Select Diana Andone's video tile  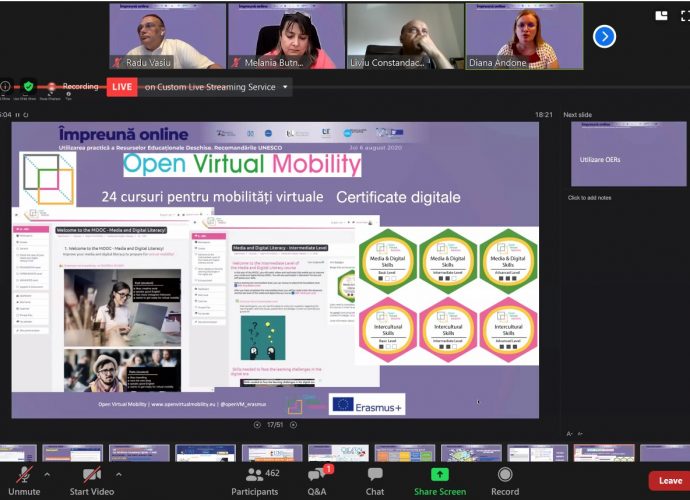click(525, 36)
